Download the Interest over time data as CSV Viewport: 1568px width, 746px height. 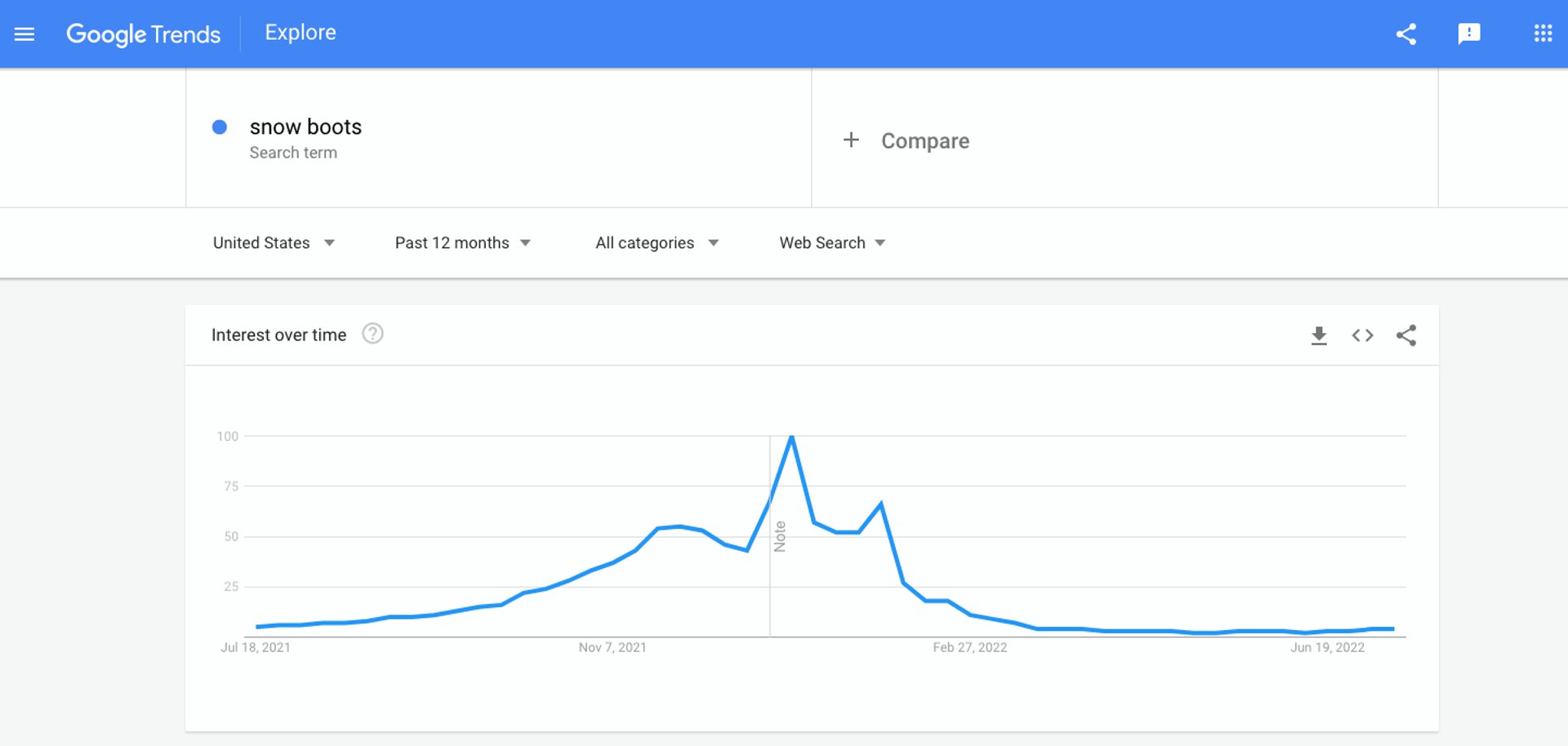pyautogui.click(x=1320, y=335)
